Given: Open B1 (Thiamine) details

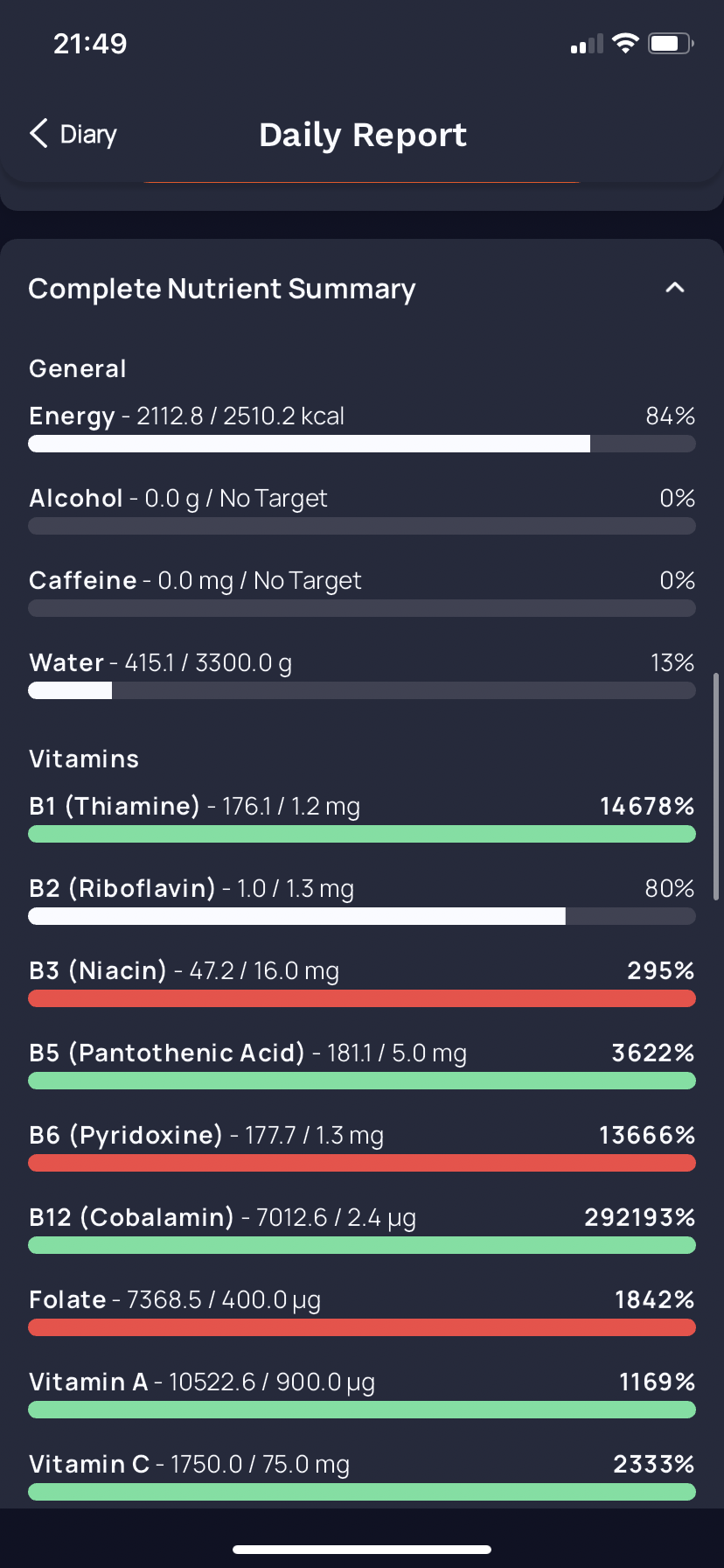Looking at the screenshot, I should click(x=362, y=817).
